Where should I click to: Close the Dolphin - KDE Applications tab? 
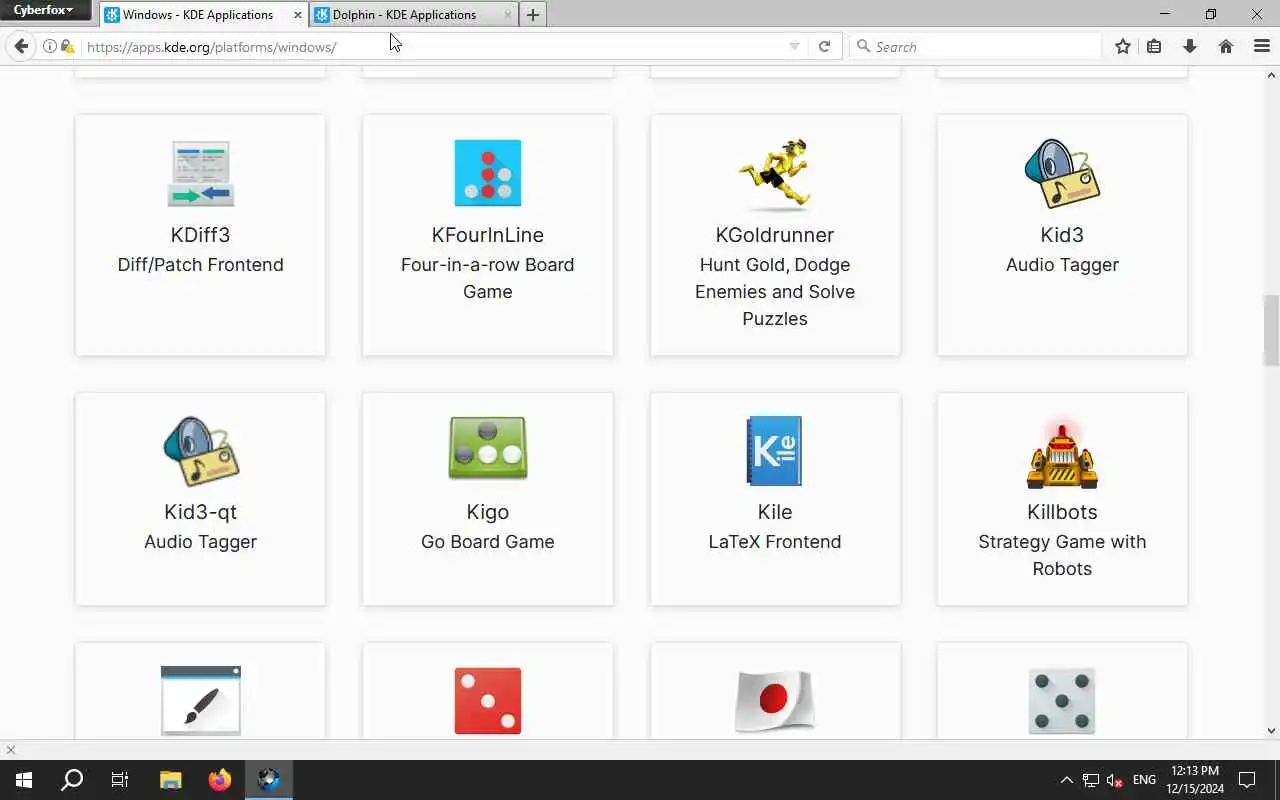507,15
